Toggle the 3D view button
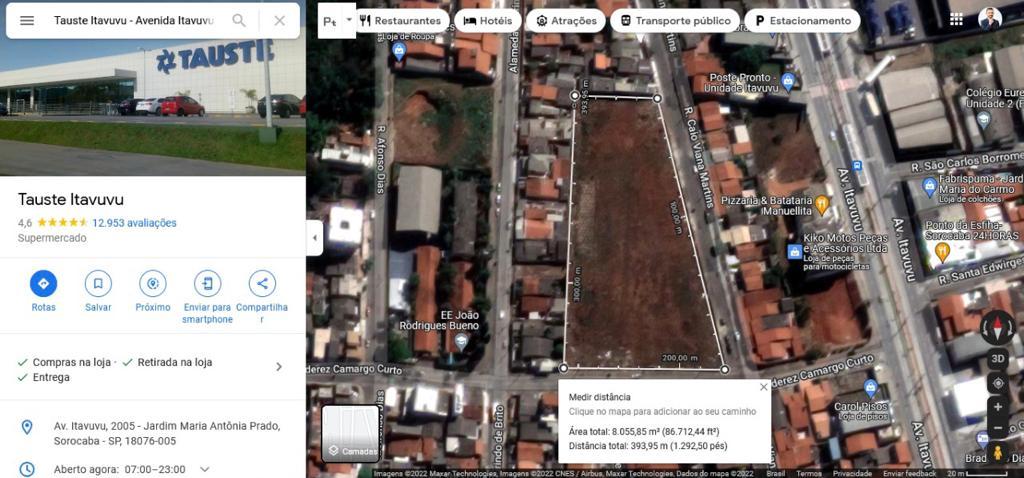The width and height of the screenshot is (1024, 478). click(x=998, y=358)
